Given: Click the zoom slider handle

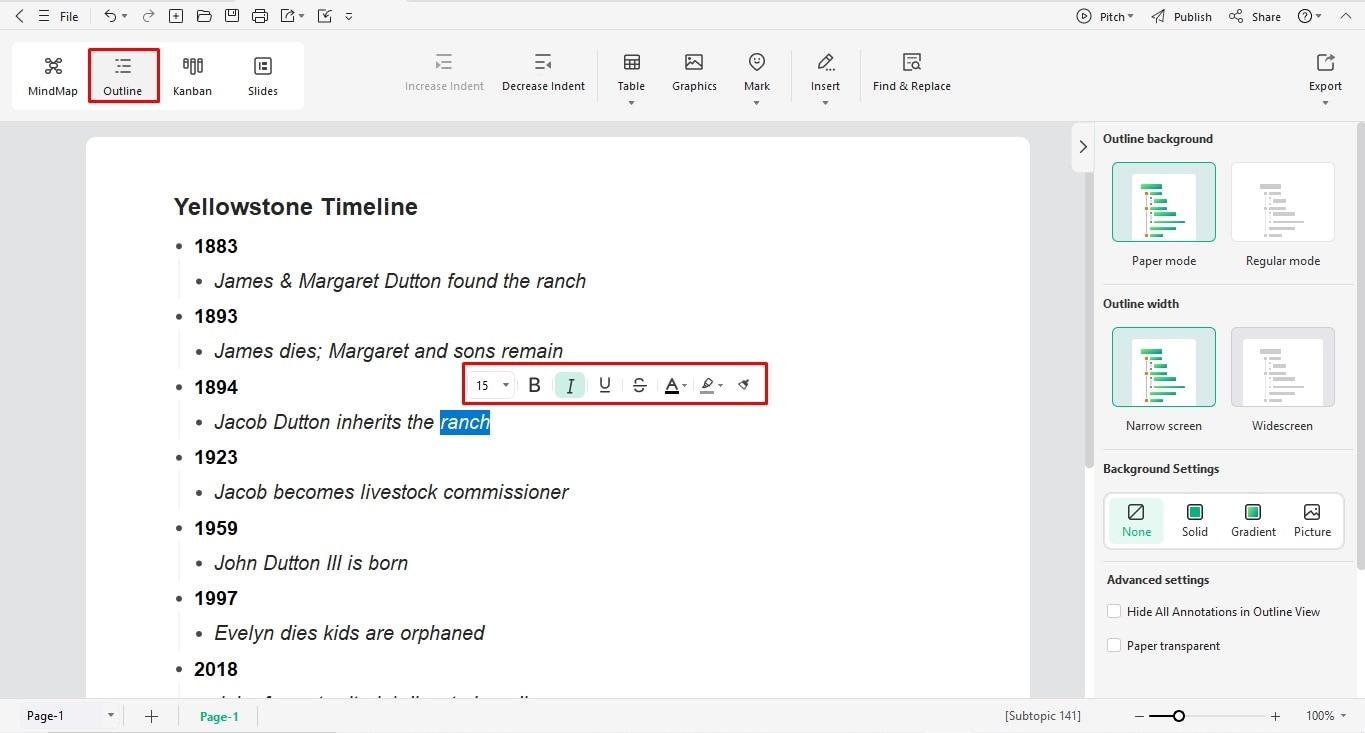Looking at the screenshot, I should 1179,716.
